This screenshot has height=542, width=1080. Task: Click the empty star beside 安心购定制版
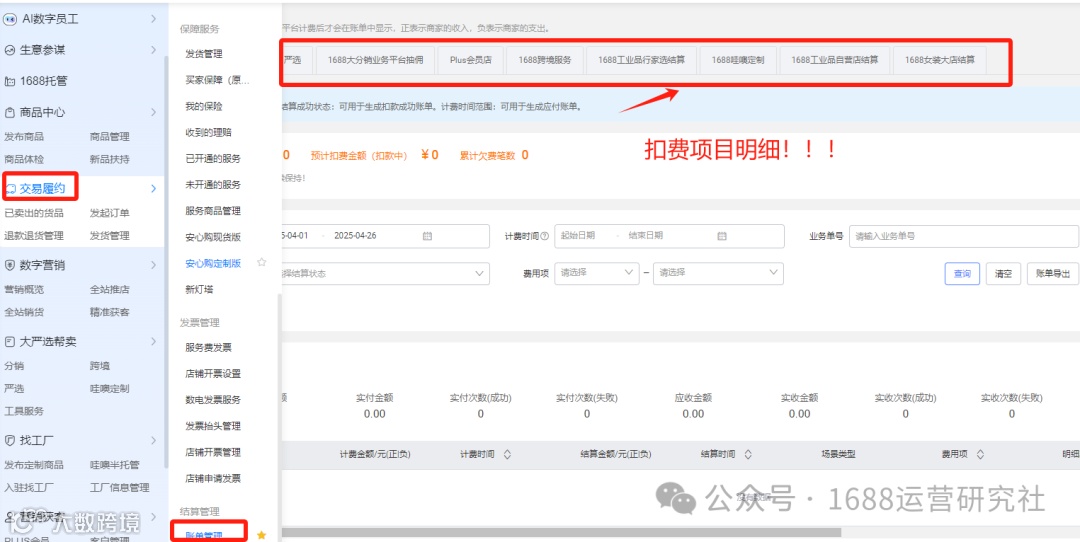coord(261,262)
